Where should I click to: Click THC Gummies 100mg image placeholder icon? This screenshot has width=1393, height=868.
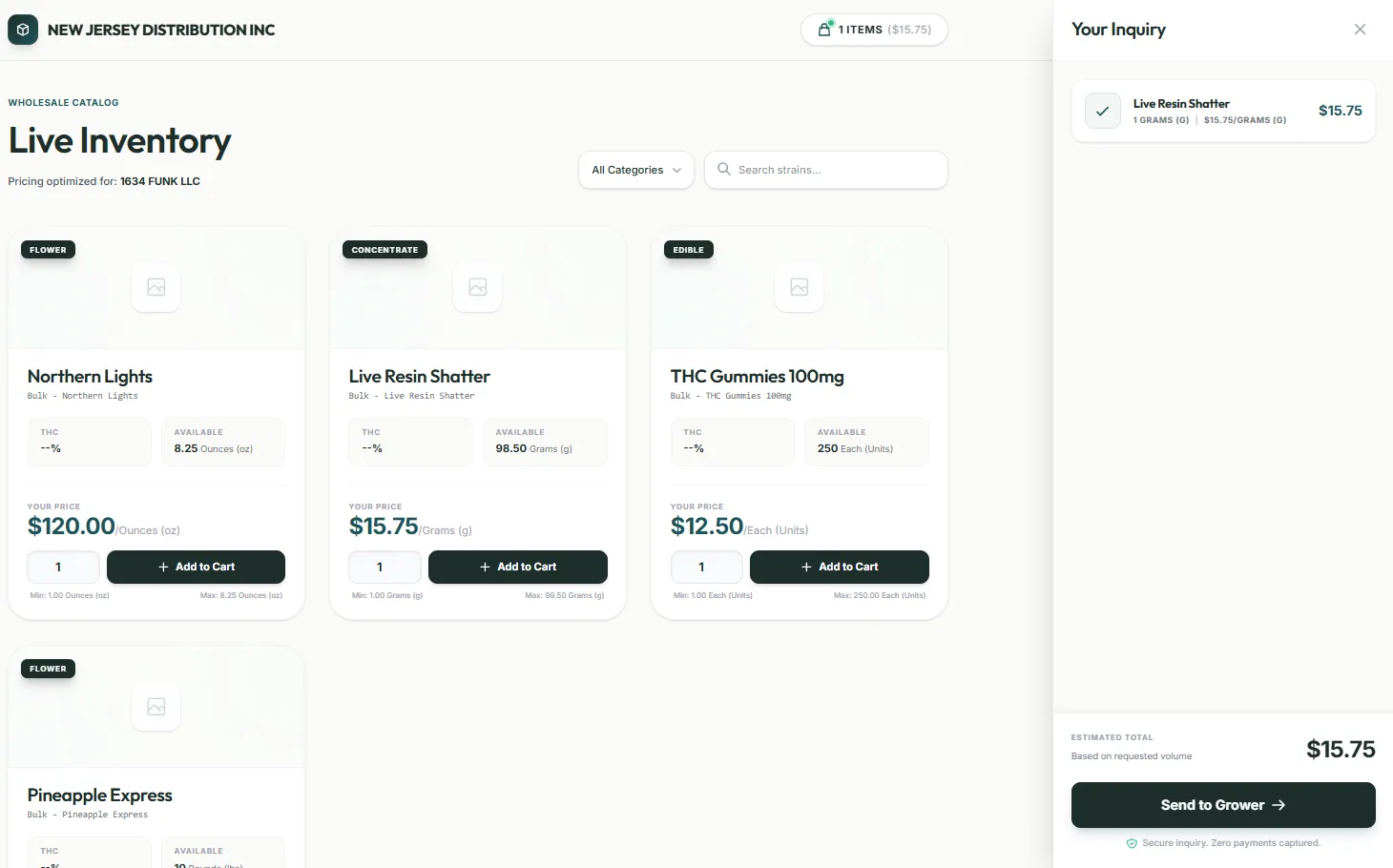click(800, 287)
